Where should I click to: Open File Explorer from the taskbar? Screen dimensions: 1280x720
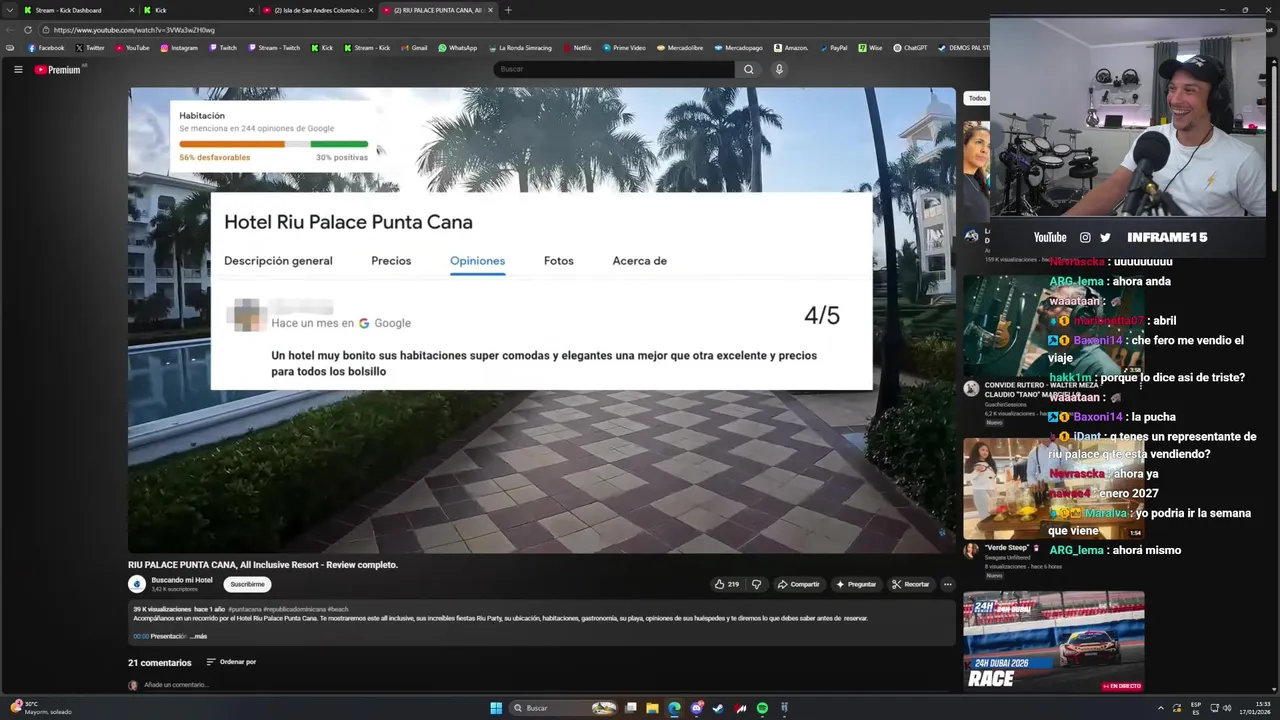pos(652,708)
